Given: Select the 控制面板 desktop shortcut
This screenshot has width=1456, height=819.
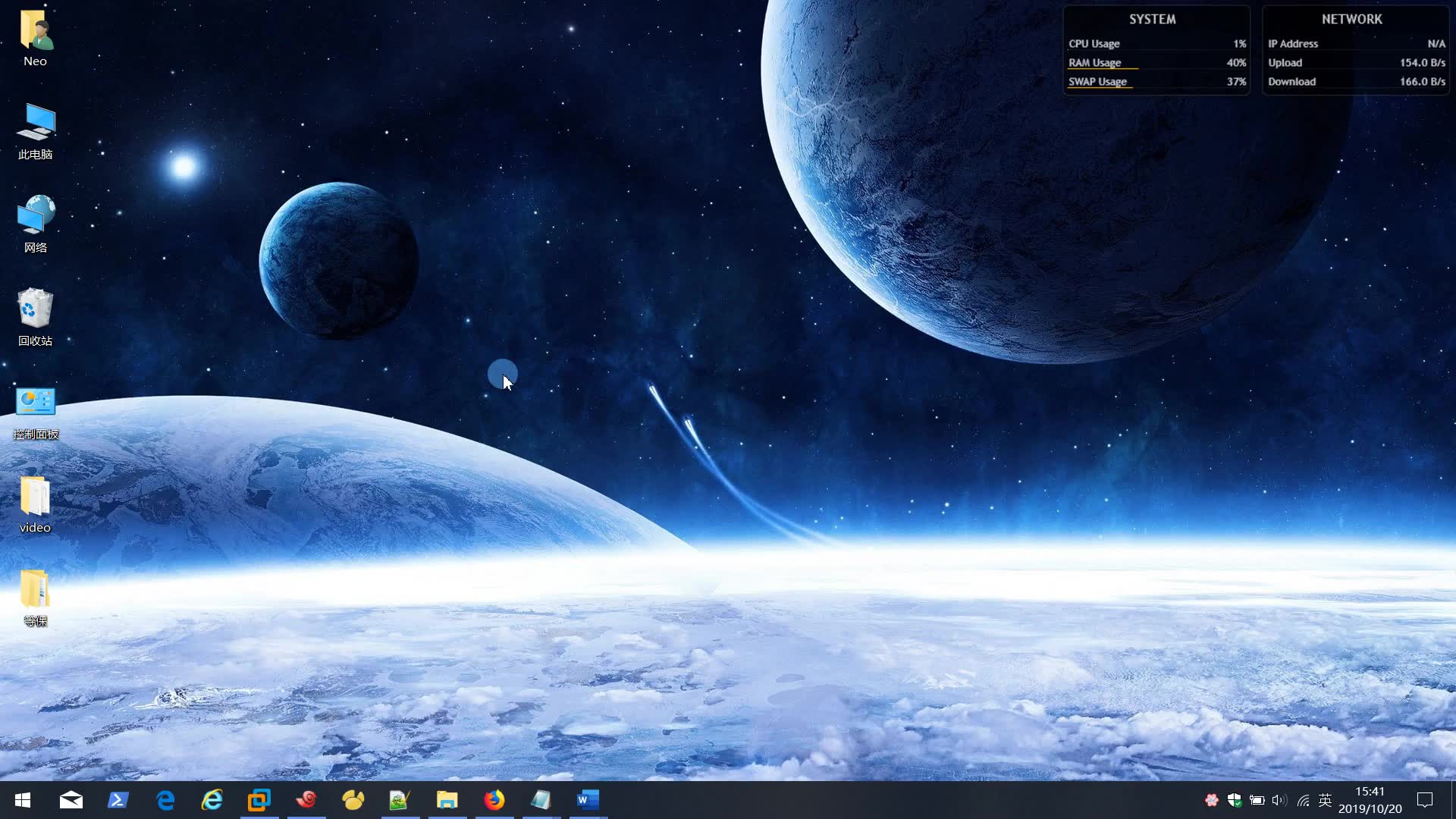Looking at the screenshot, I should point(35,412).
